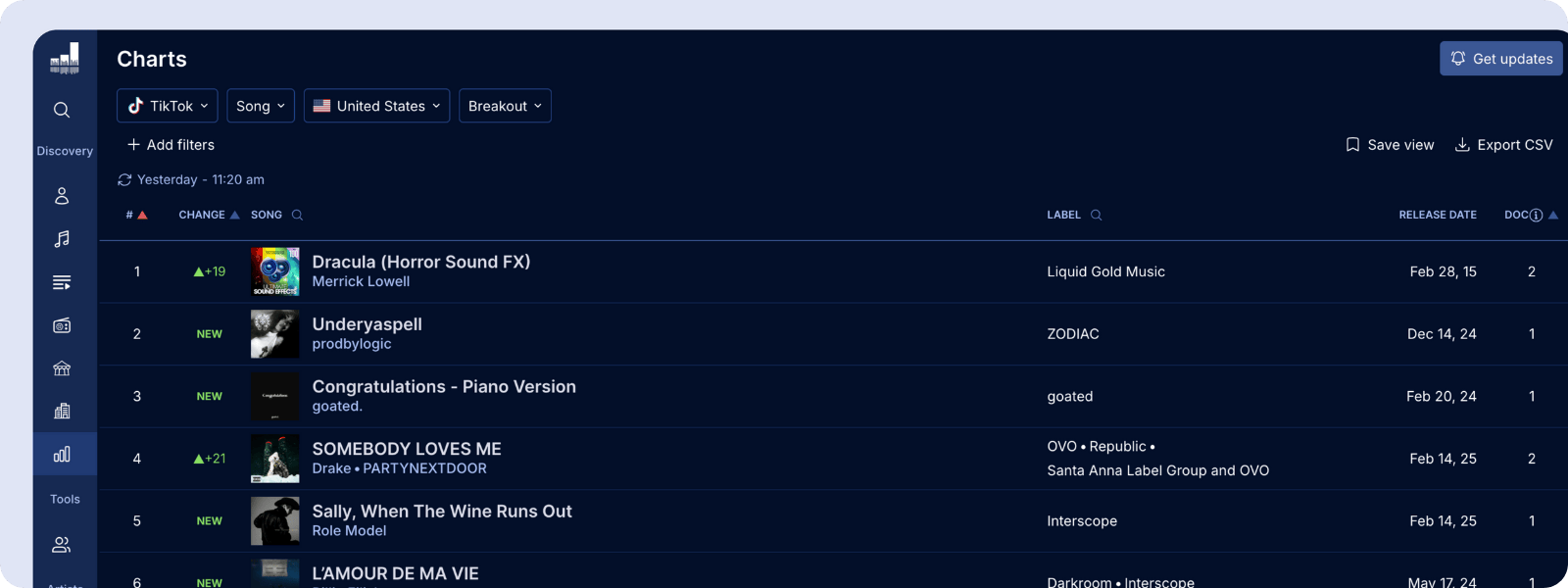Sort by DOC column arrow

click(1552, 215)
